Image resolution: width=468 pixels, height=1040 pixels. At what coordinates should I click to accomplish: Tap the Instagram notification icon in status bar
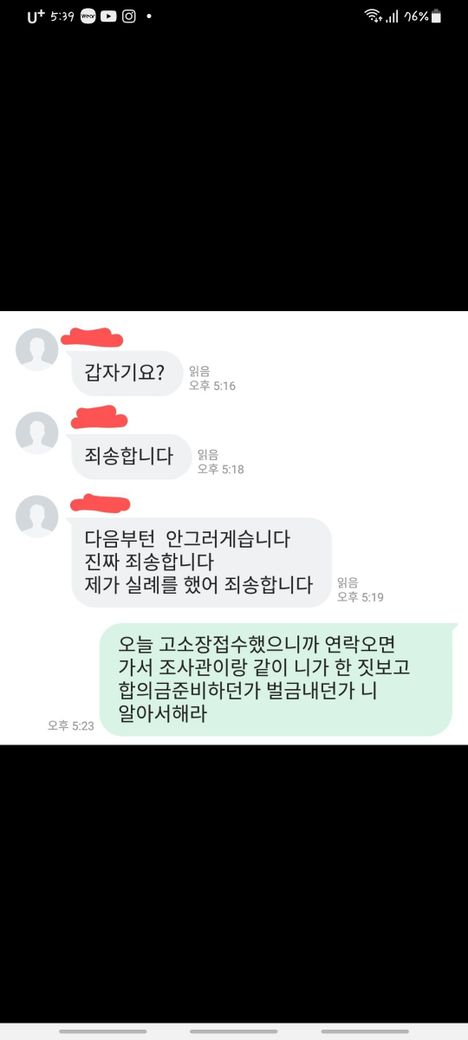coord(129,17)
